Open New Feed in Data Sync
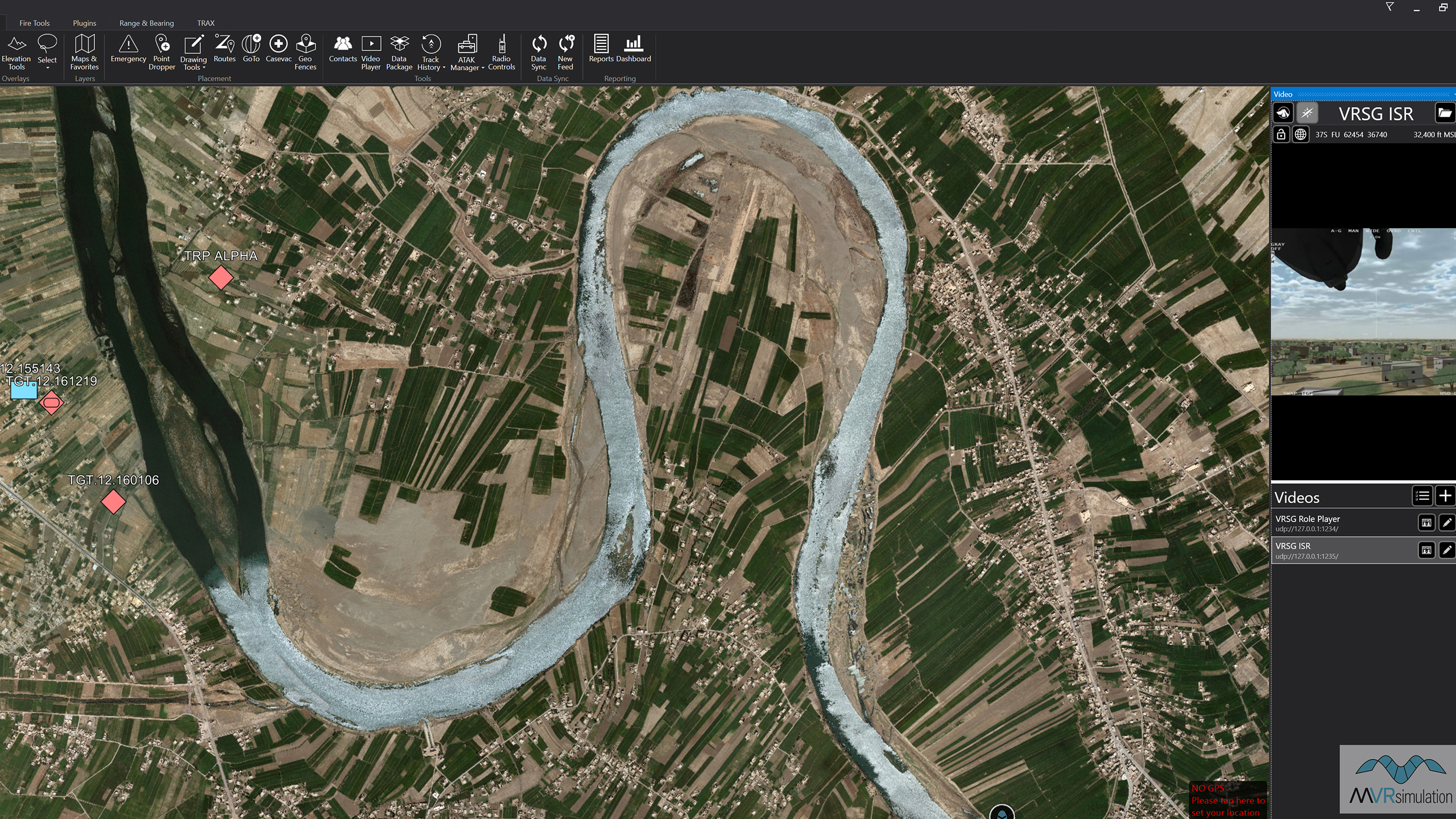 (565, 53)
